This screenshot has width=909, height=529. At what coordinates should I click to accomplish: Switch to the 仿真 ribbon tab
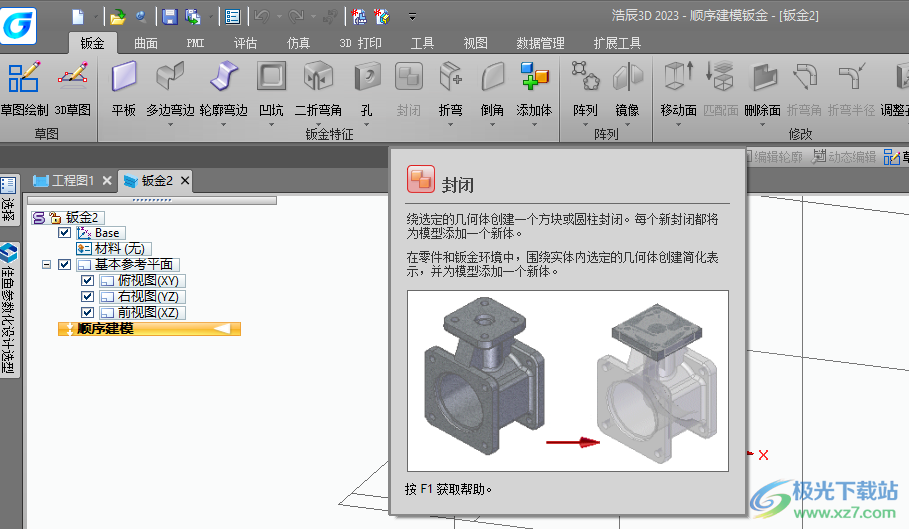[298, 43]
